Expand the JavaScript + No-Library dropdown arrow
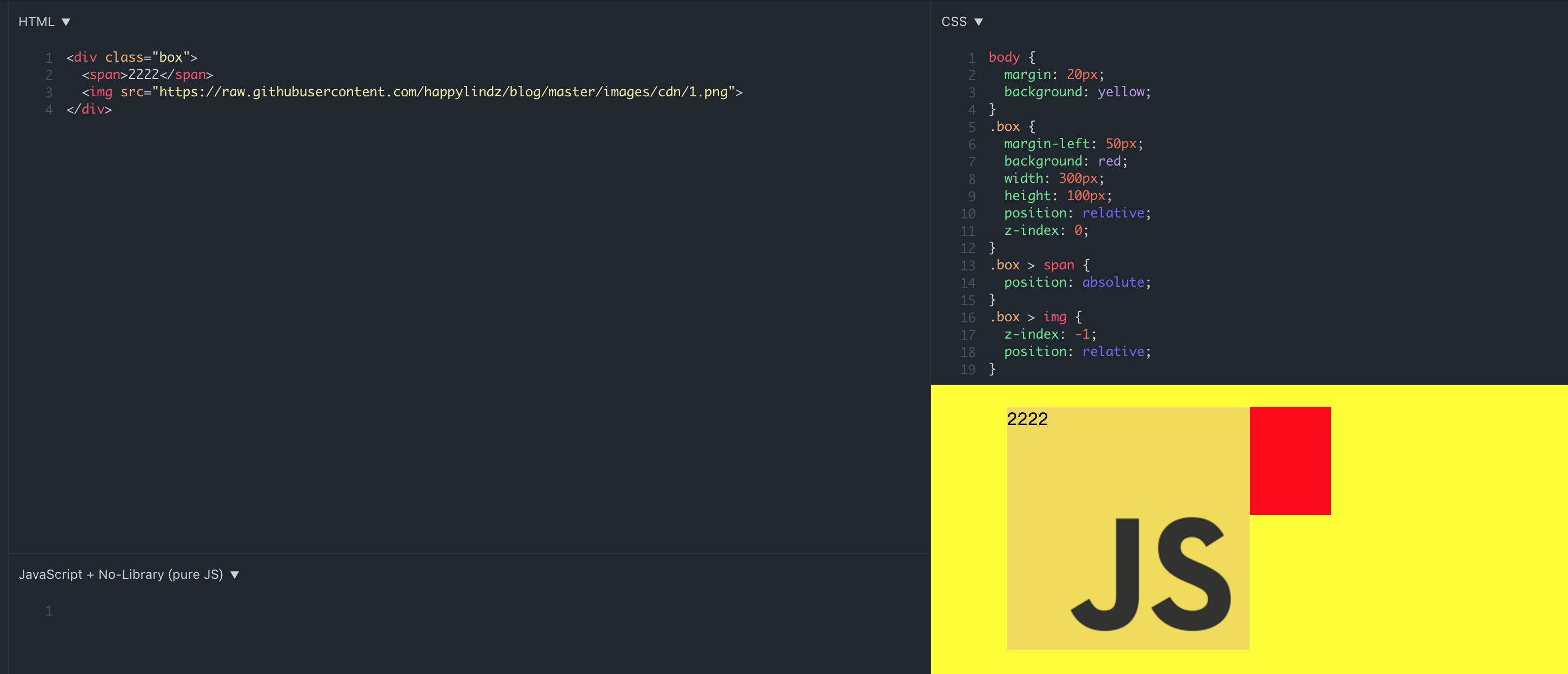1568x674 pixels. pos(234,575)
